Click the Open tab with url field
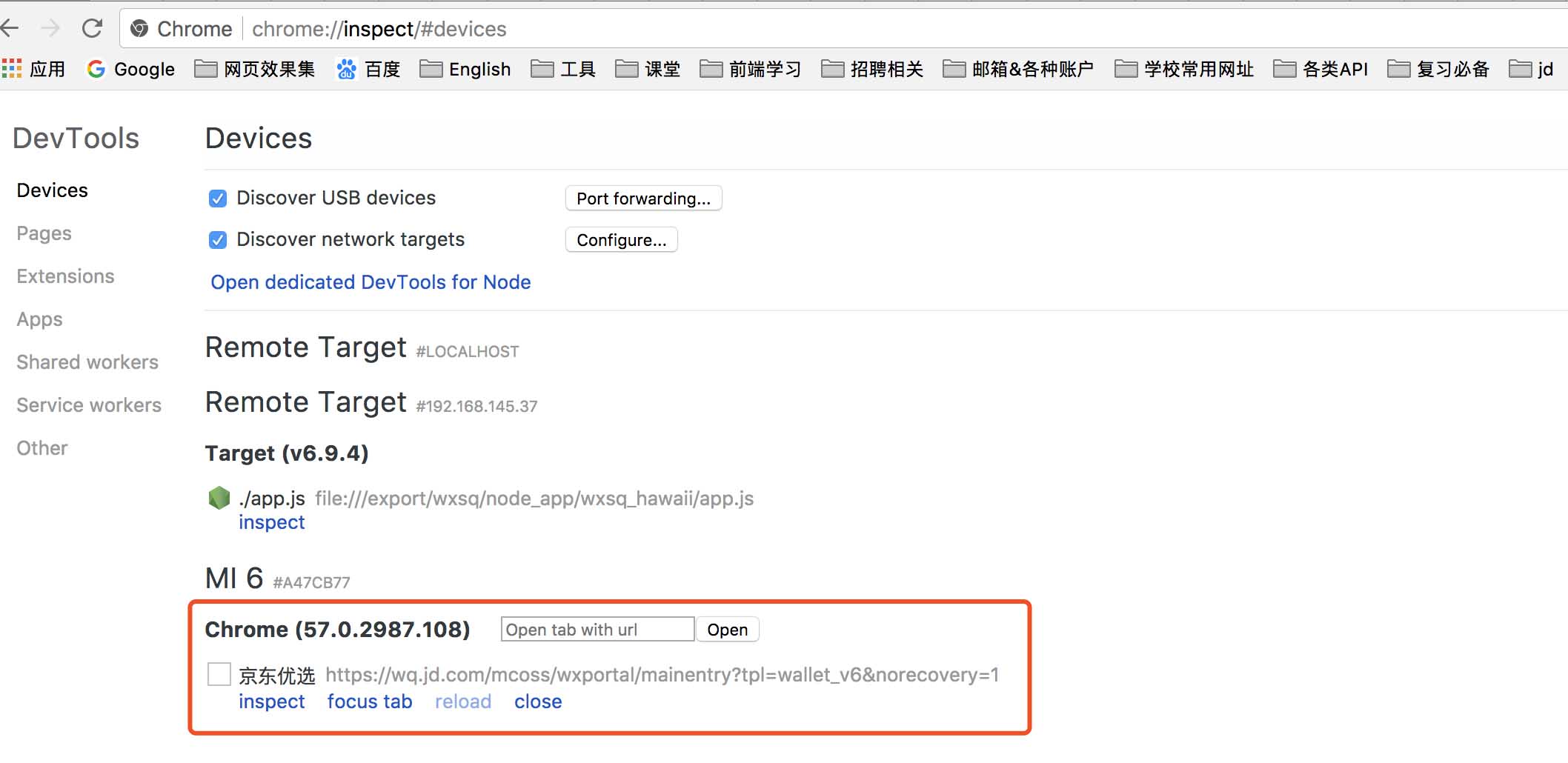This screenshot has width=1568, height=763. (597, 630)
